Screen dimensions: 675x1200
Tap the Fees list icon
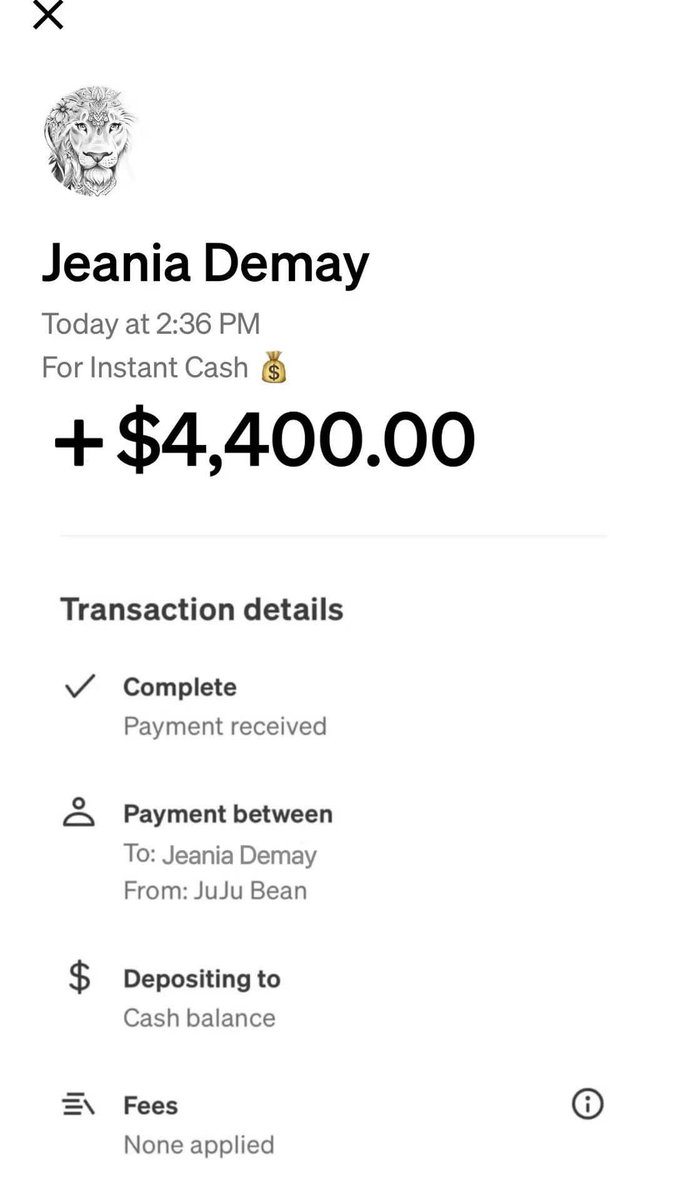[x=79, y=1106]
